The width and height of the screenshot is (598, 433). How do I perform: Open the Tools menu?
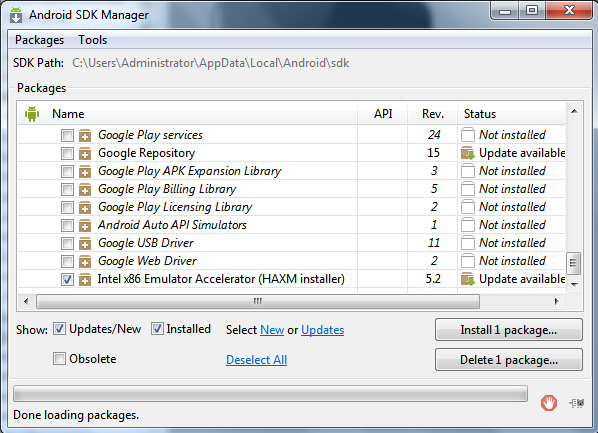(93, 40)
